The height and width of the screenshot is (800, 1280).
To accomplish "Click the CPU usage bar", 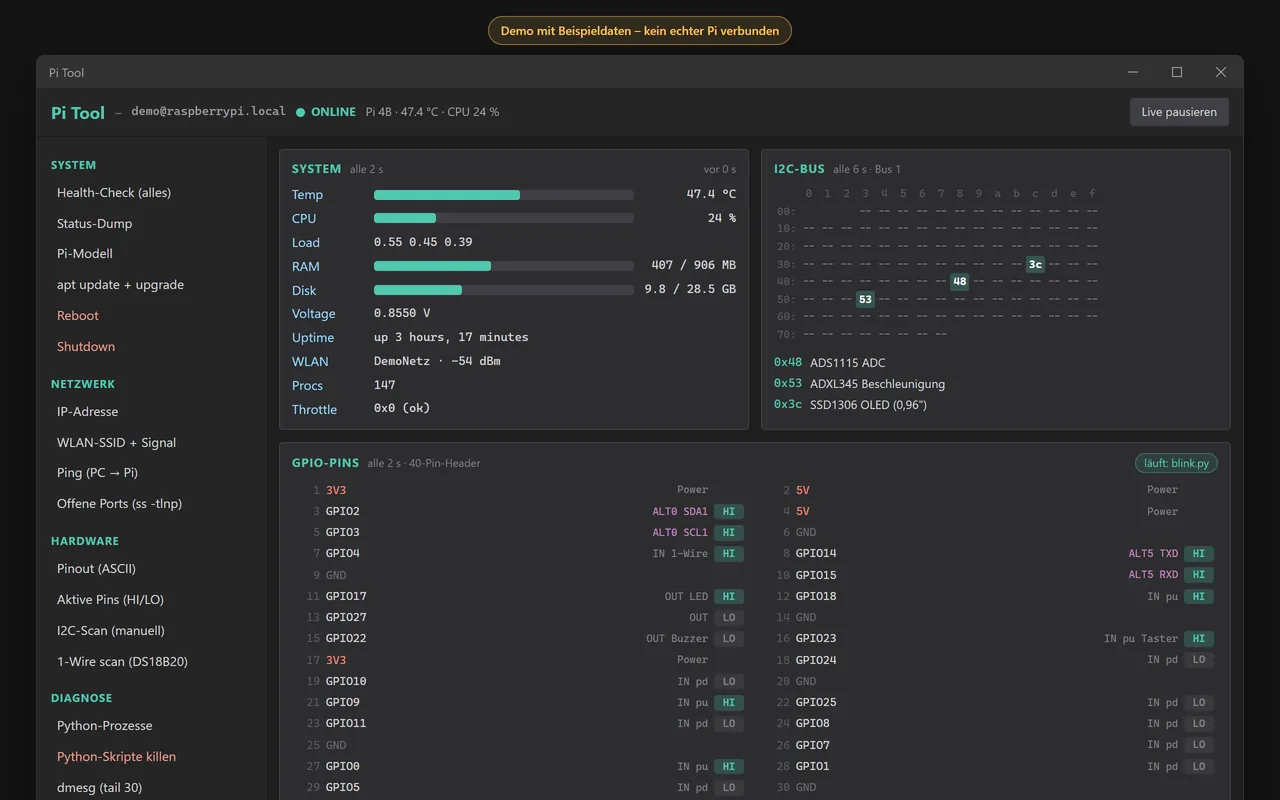I will tap(504, 218).
